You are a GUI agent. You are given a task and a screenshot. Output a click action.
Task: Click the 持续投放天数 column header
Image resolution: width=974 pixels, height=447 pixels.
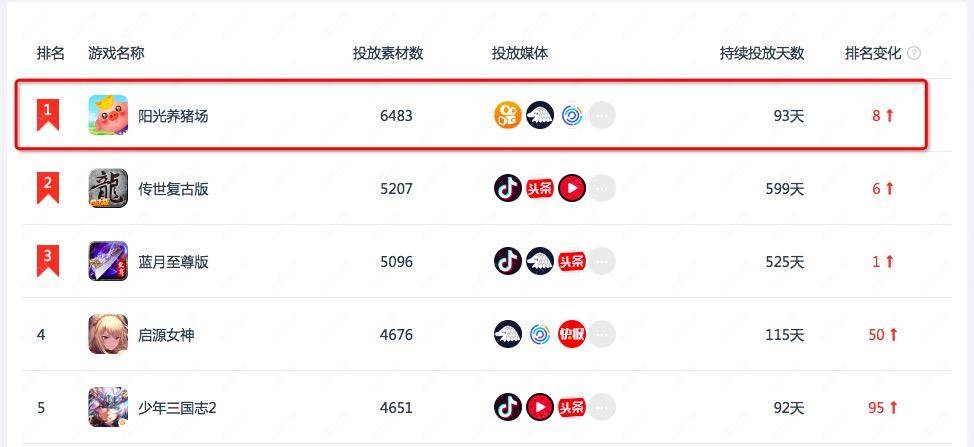pos(762,53)
